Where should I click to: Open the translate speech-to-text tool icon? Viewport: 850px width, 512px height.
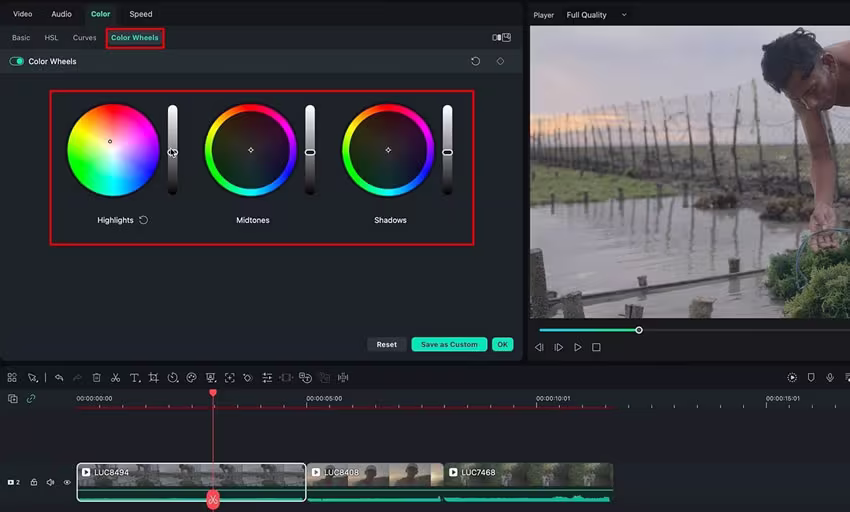[x=305, y=377]
